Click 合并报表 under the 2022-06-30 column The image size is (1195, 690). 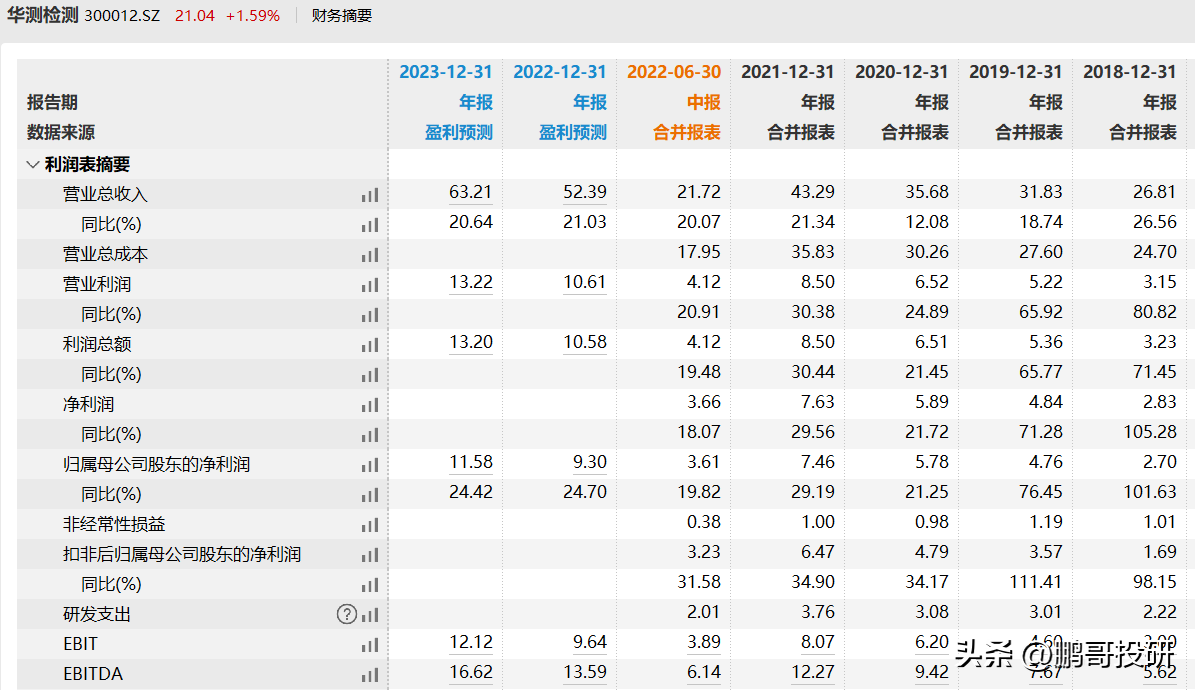click(x=687, y=133)
